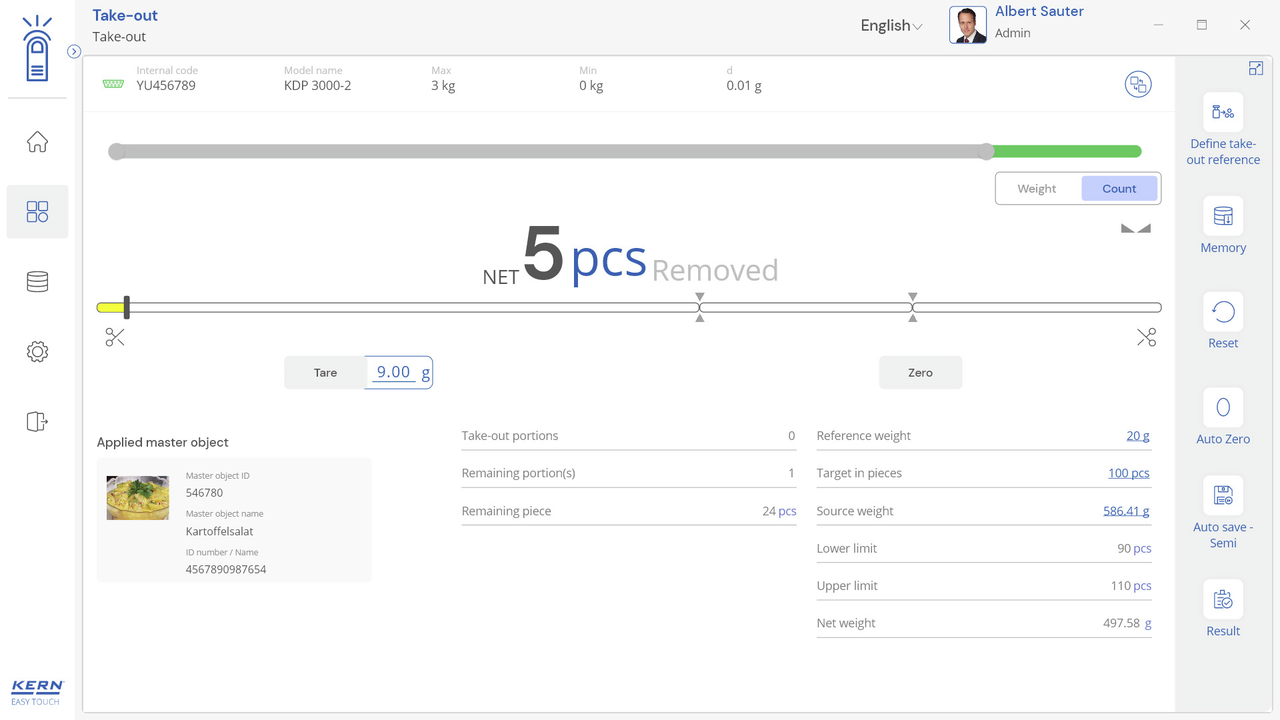Click the Auto Zero icon

tap(1223, 408)
